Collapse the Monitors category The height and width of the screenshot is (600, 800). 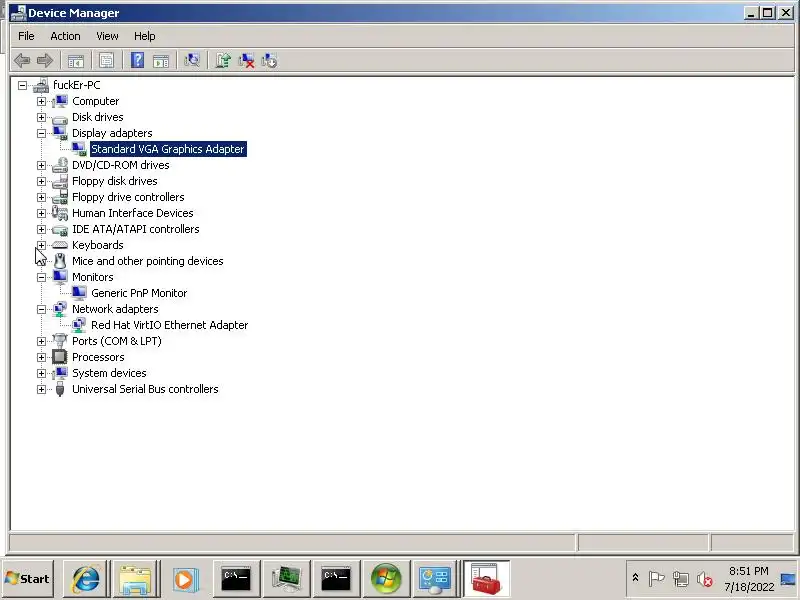click(41, 278)
